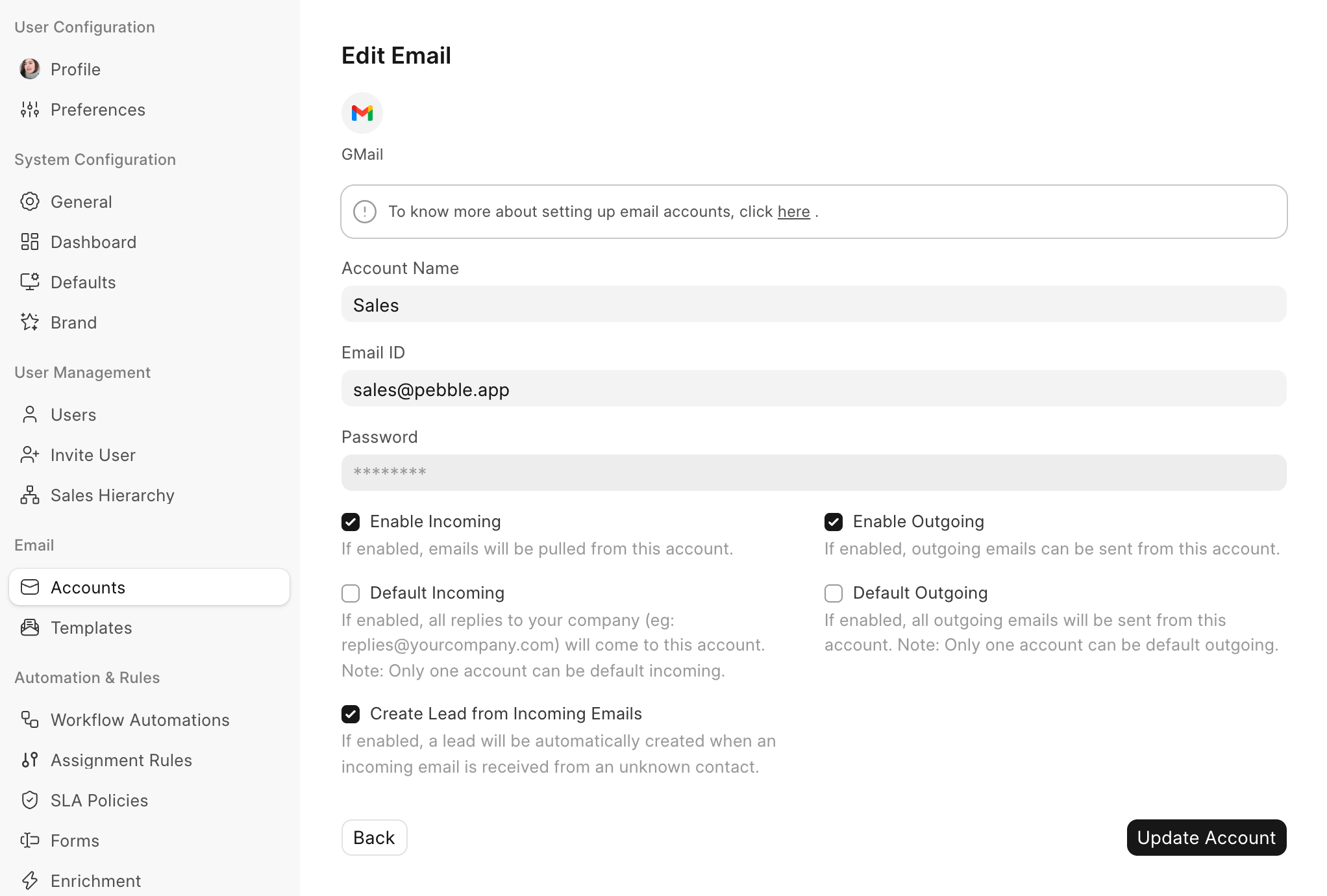Screen dimensions: 1327x896
Task: Click the 'Edit Email' heading text
Action: (x=396, y=56)
